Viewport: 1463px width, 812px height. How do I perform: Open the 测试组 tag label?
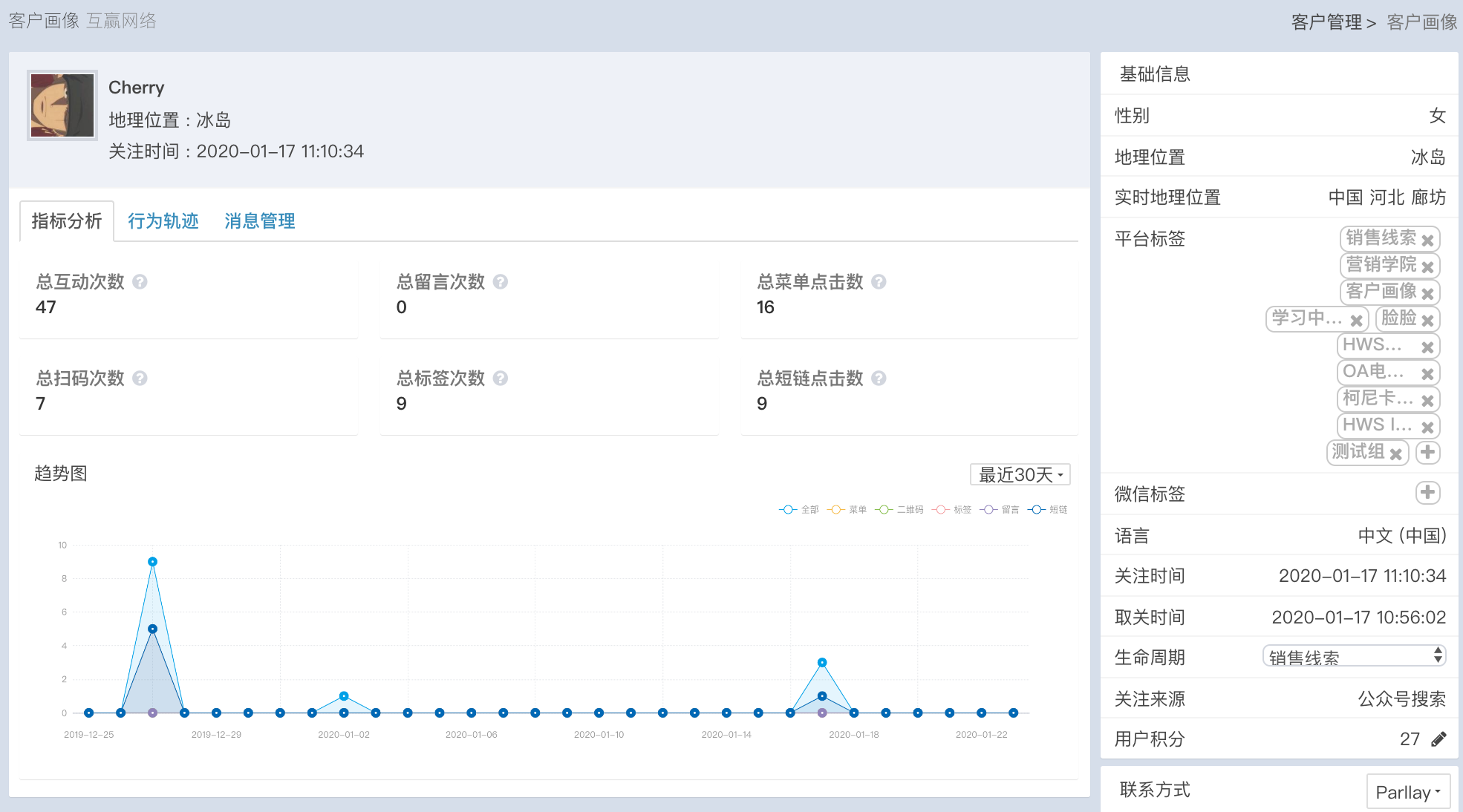(1358, 451)
